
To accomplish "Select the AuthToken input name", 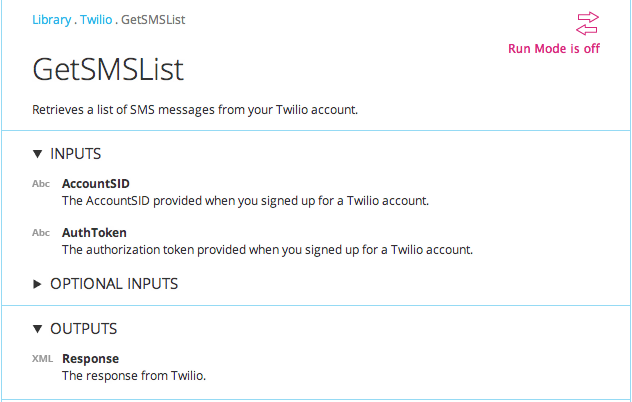I will 94,233.
